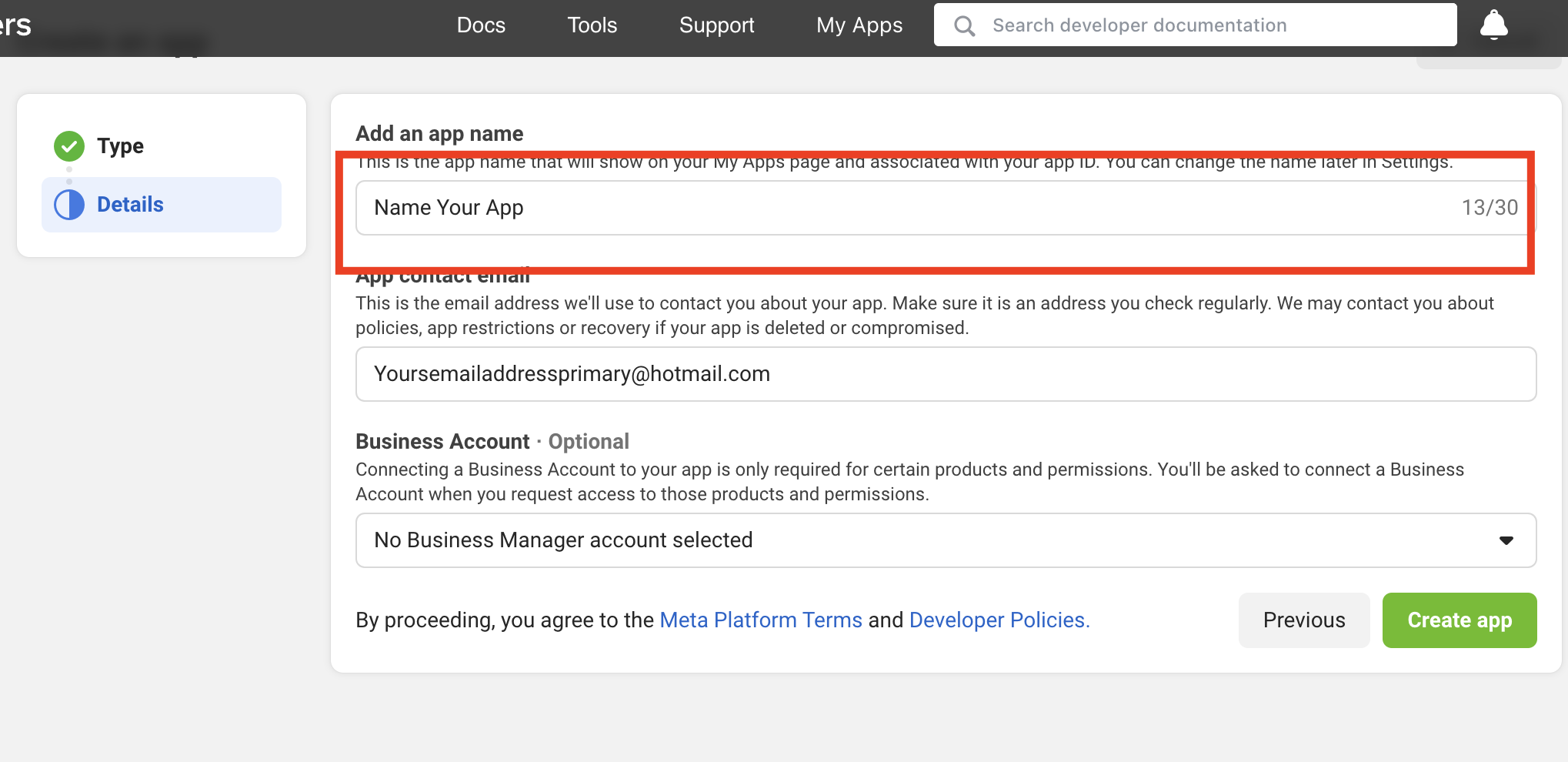
Task: Click the half-filled circle icon beside Details
Action: [x=69, y=205]
